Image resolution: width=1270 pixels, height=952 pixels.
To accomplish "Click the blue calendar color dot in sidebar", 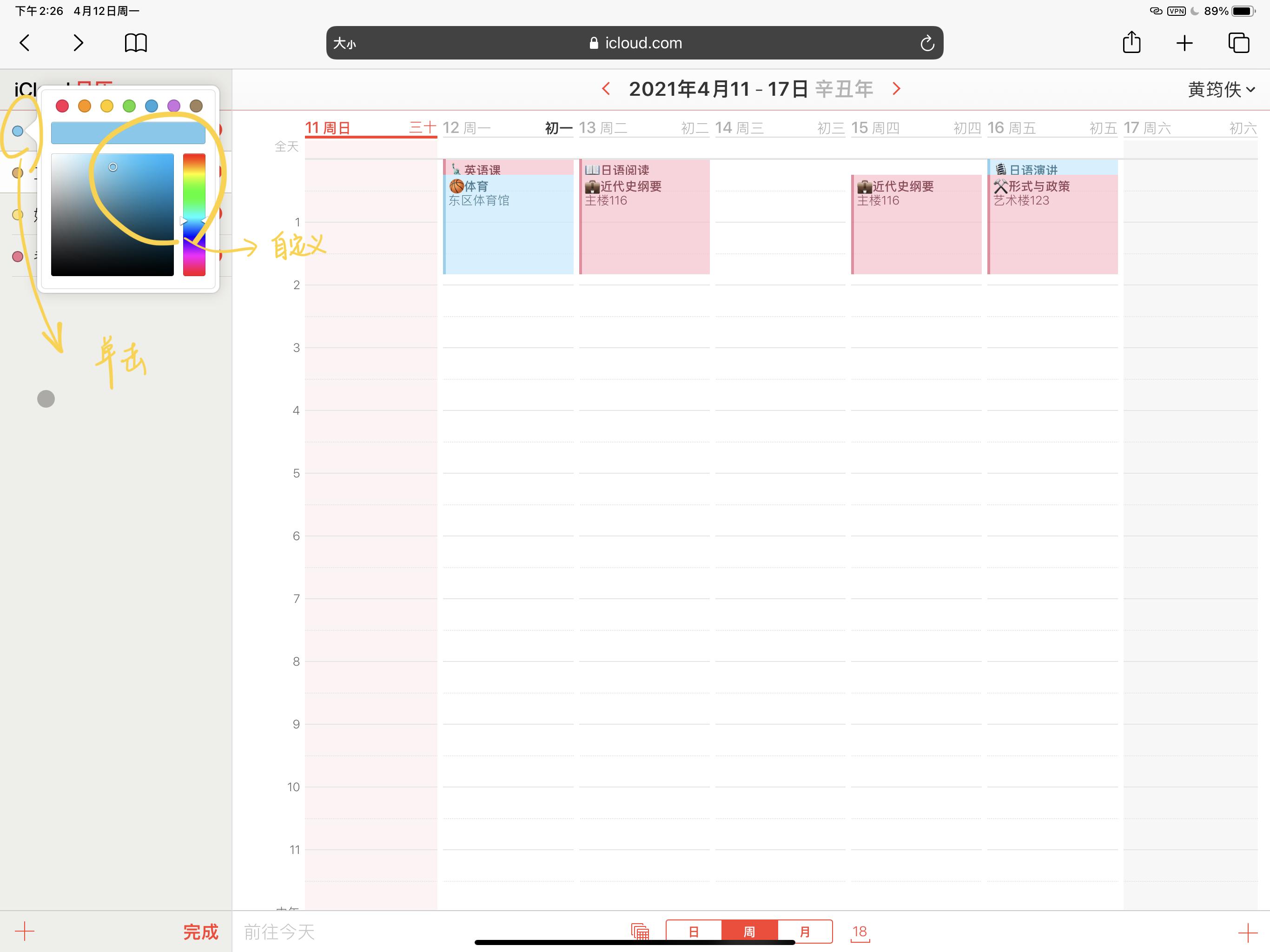I will click(x=18, y=131).
